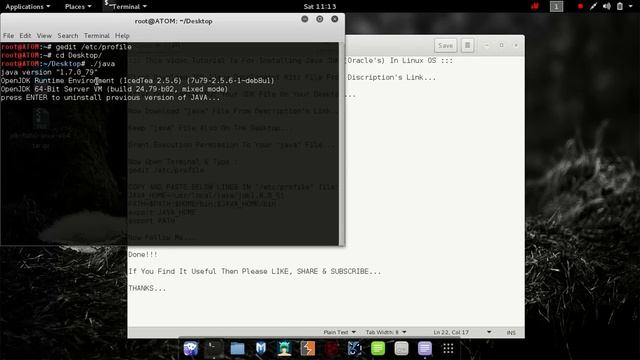640x360 pixels.
Task: Click the clock showing Sat 11:13
Action: [320, 7]
